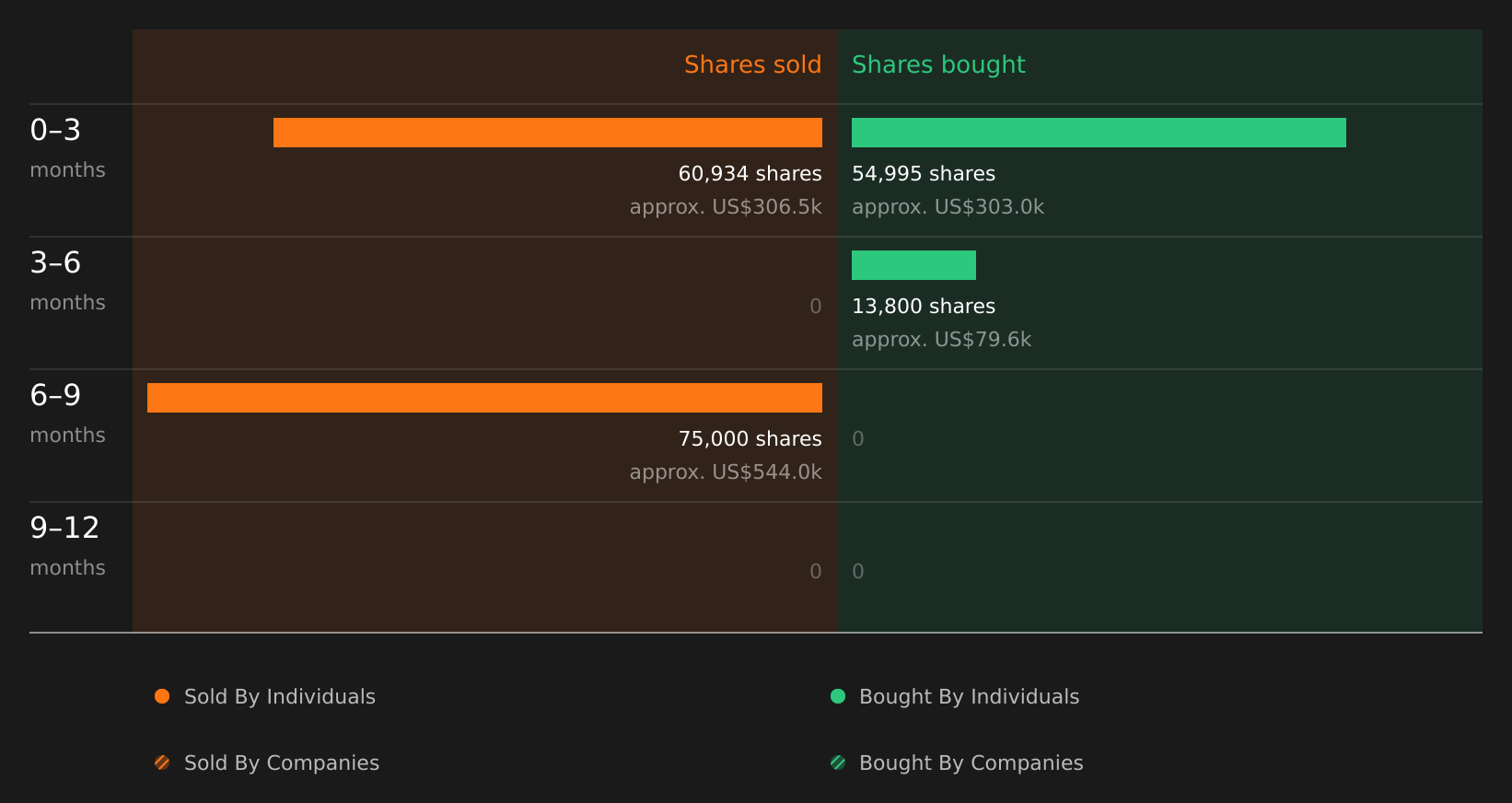Toggle the Sold By Companies legend label
The height and width of the screenshot is (803, 1512).
click(282, 763)
